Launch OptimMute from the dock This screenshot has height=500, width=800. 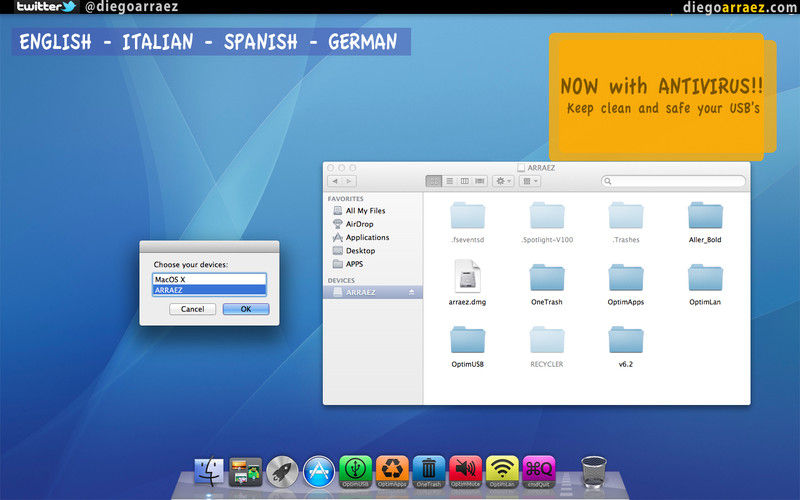466,471
